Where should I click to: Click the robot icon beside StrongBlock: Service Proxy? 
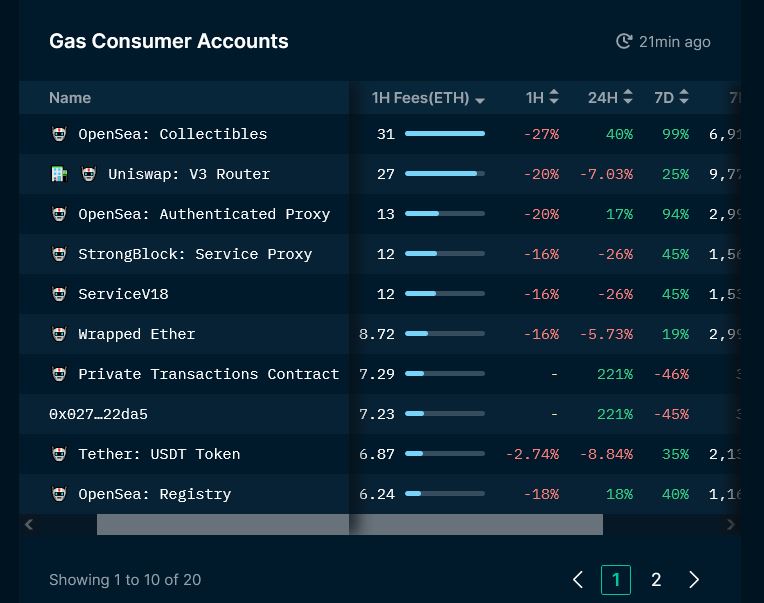(x=59, y=254)
